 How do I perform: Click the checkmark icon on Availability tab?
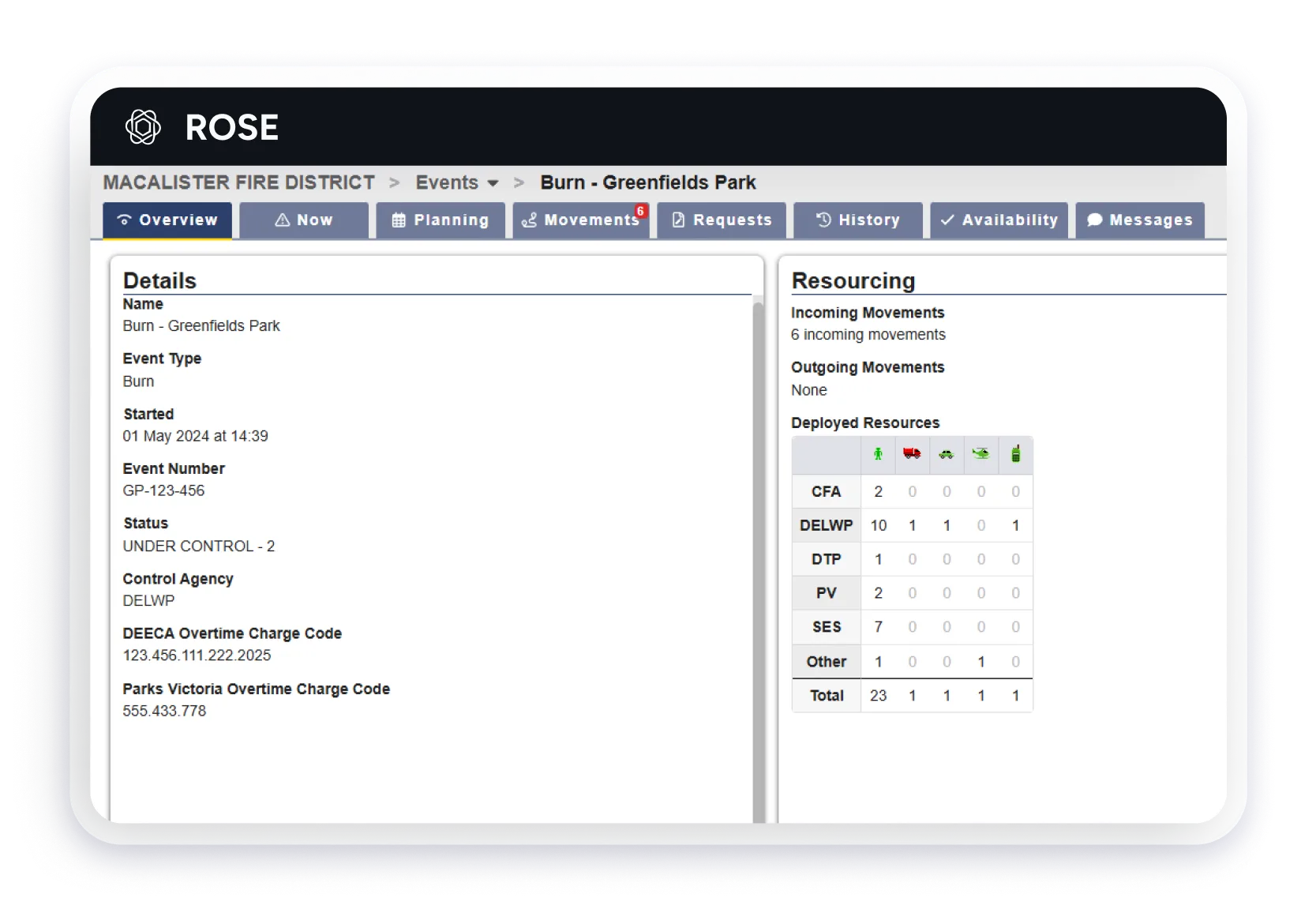[x=947, y=220]
